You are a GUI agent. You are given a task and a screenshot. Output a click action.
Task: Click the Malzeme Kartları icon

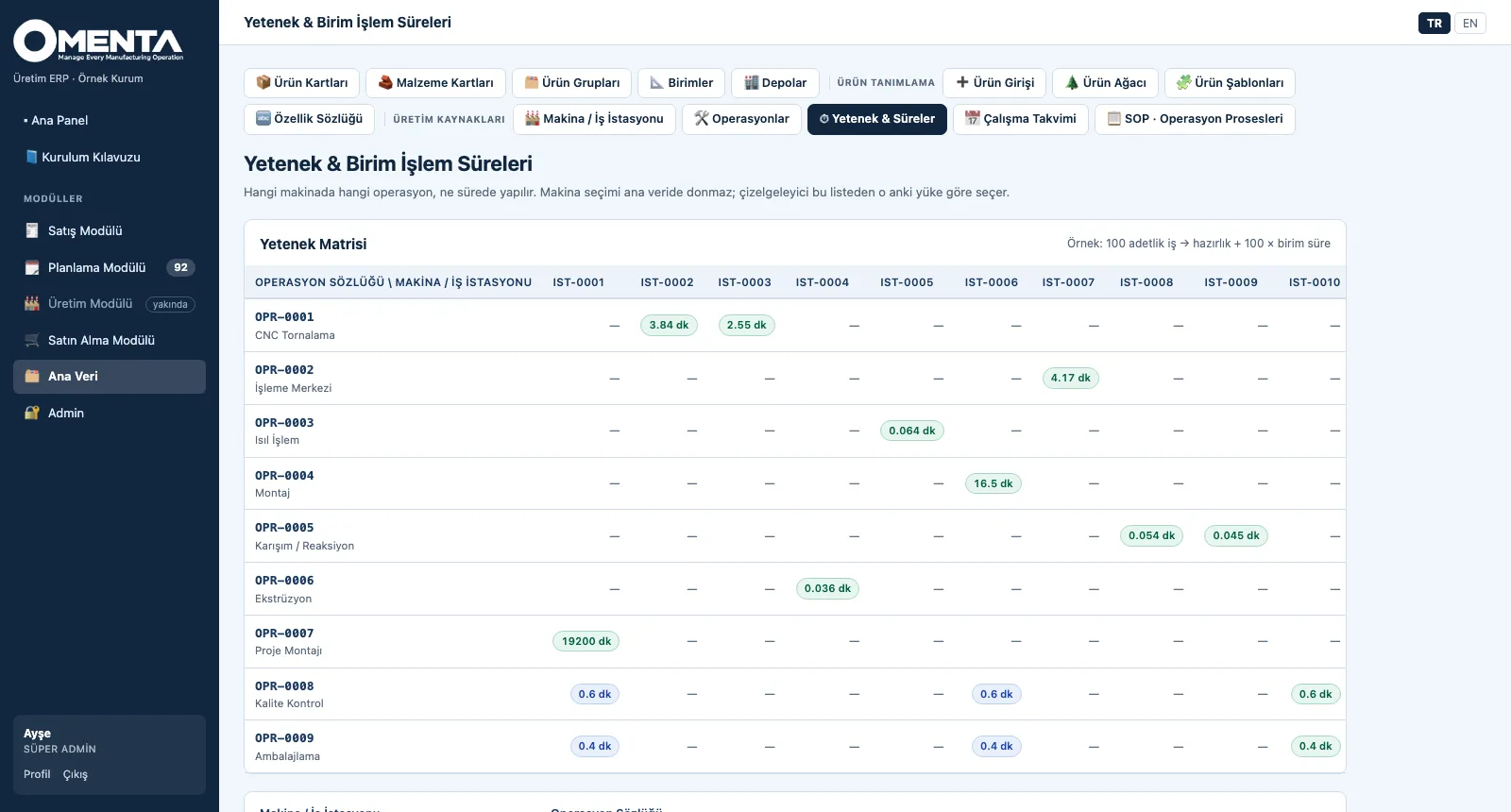pos(385,83)
